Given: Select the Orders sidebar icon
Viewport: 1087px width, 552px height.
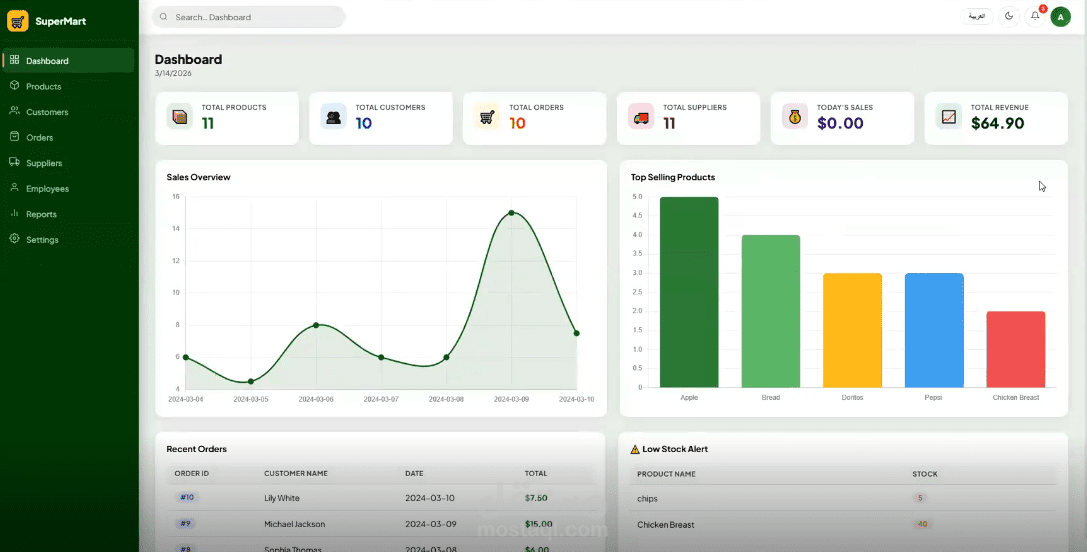Looking at the screenshot, I should click(x=14, y=137).
